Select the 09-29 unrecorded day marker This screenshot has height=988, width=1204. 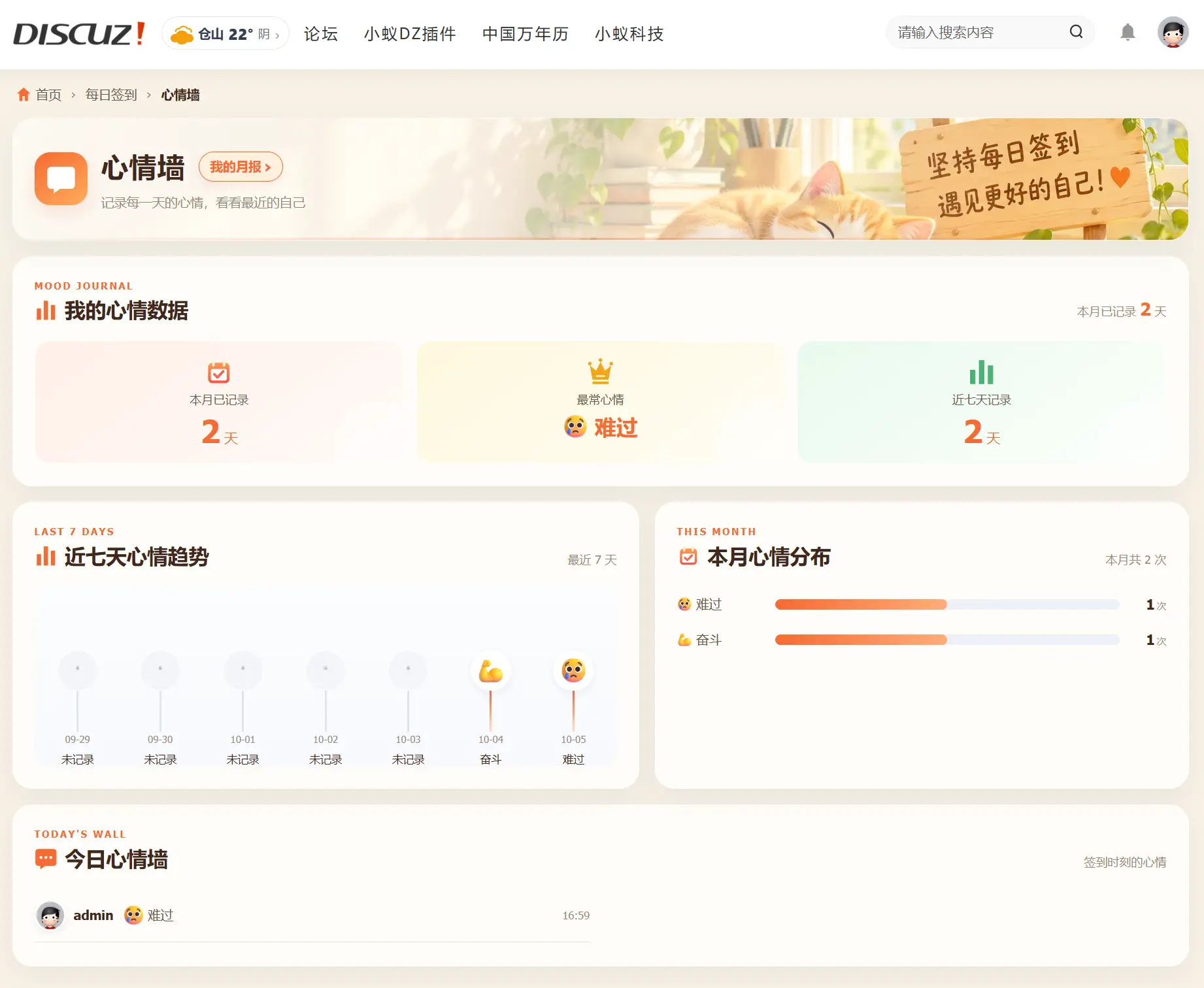coord(78,669)
